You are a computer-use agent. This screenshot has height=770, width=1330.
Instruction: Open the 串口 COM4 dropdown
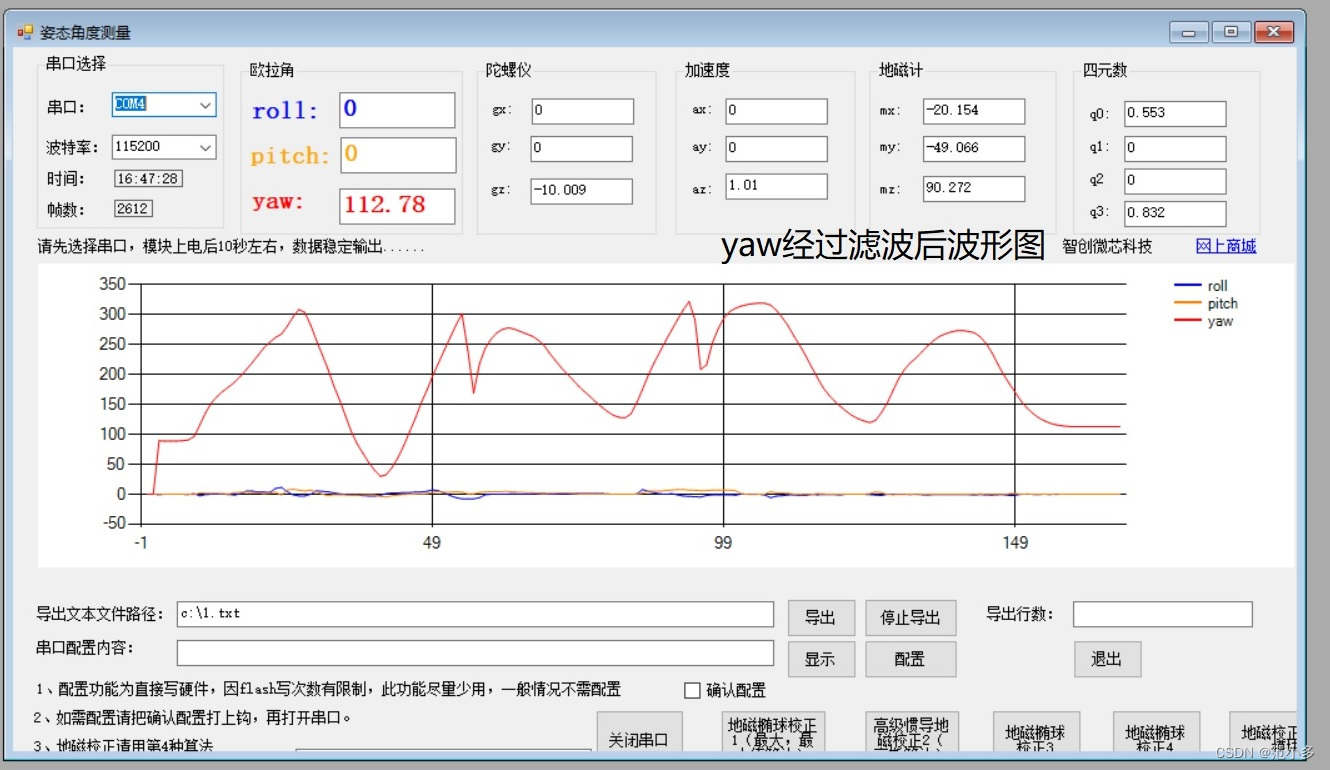pyautogui.click(x=204, y=105)
